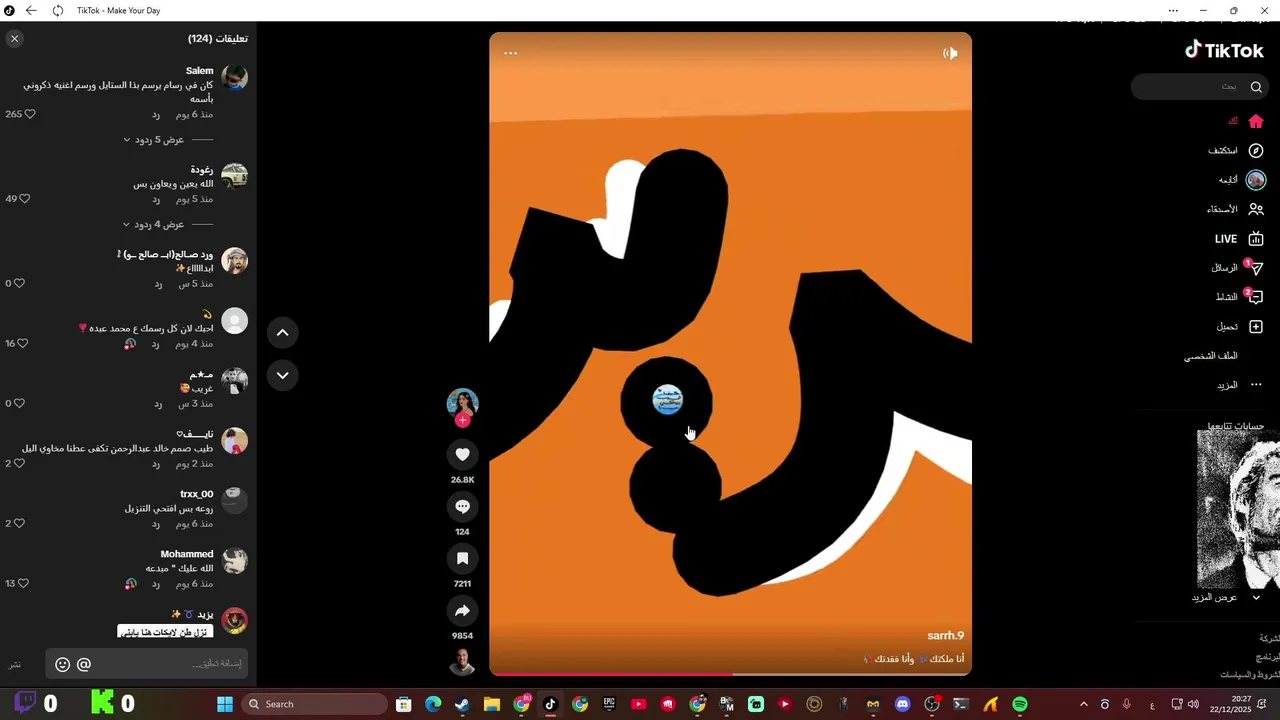Like the comment heart showing 16 likes
The width and height of the screenshot is (1280, 720).
[x=23, y=343]
